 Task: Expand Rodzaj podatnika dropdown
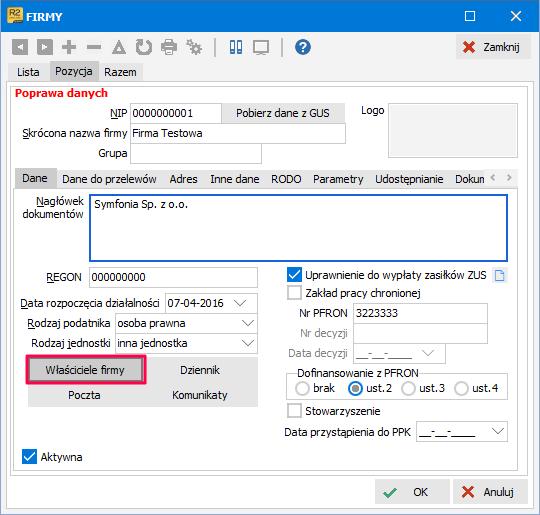pyautogui.click(x=248, y=323)
